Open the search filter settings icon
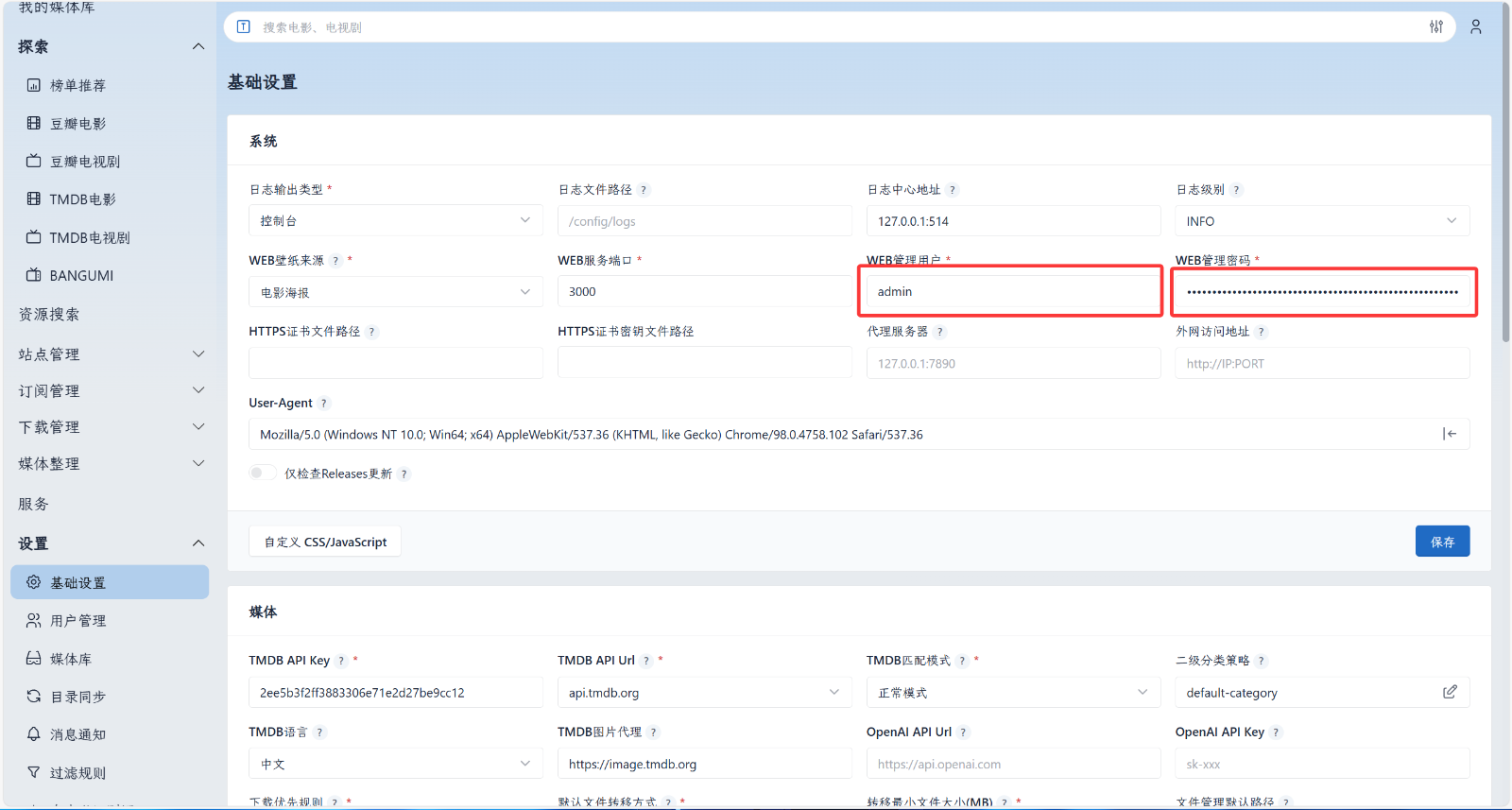1512x810 pixels. (x=1435, y=27)
